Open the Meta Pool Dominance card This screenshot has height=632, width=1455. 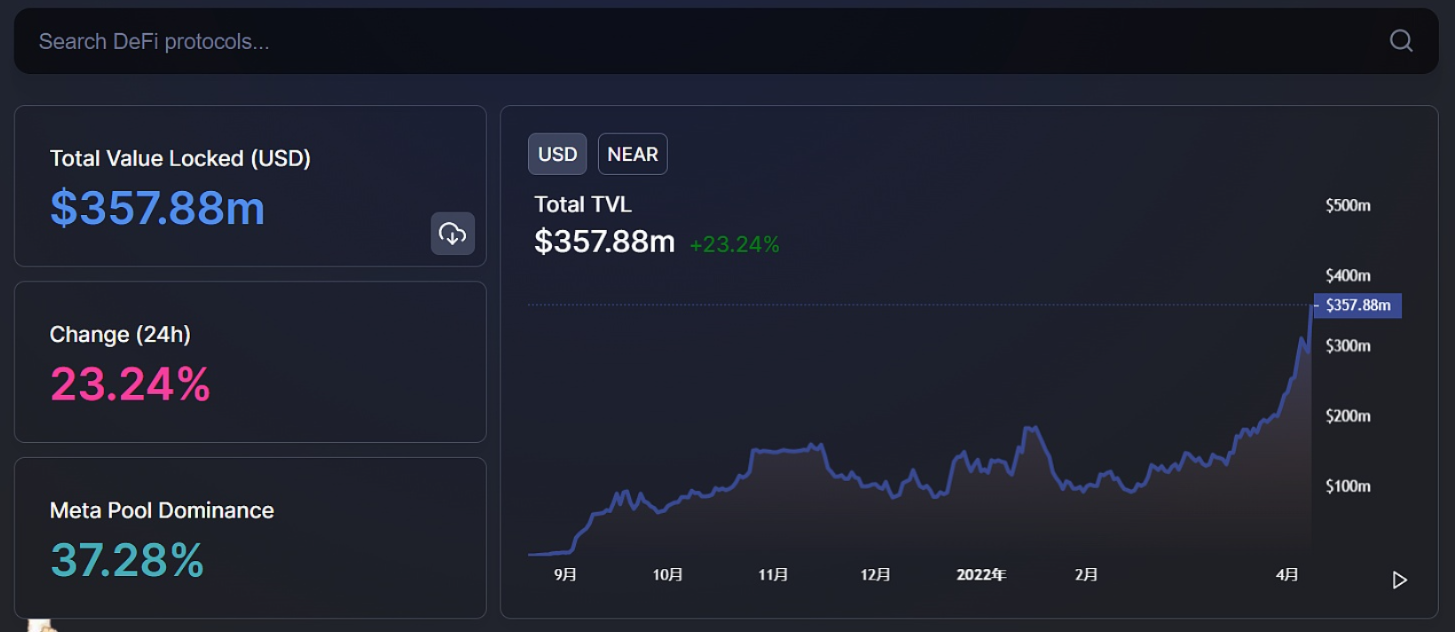click(250, 538)
